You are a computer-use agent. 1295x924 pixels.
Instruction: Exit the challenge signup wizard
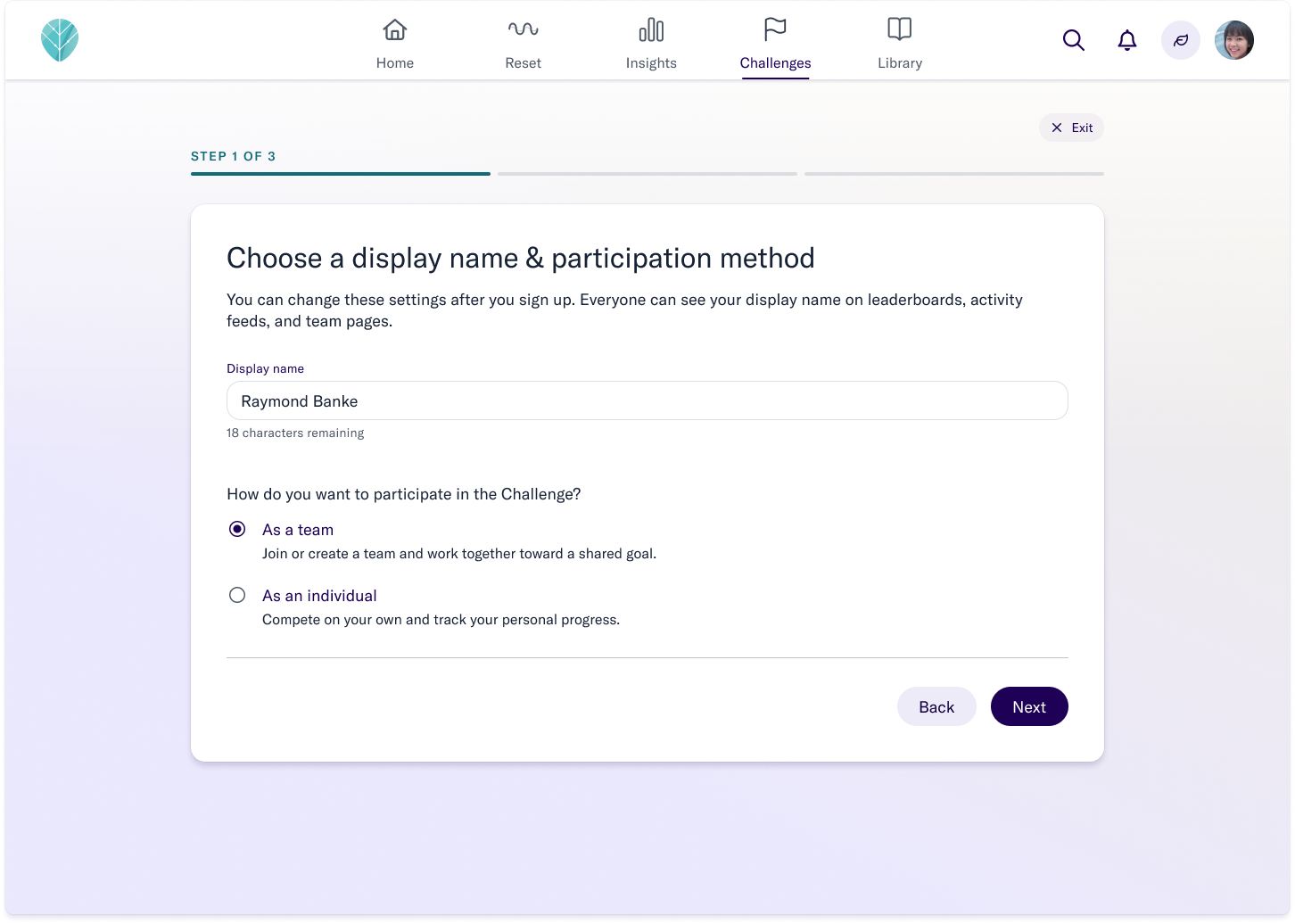(1071, 128)
